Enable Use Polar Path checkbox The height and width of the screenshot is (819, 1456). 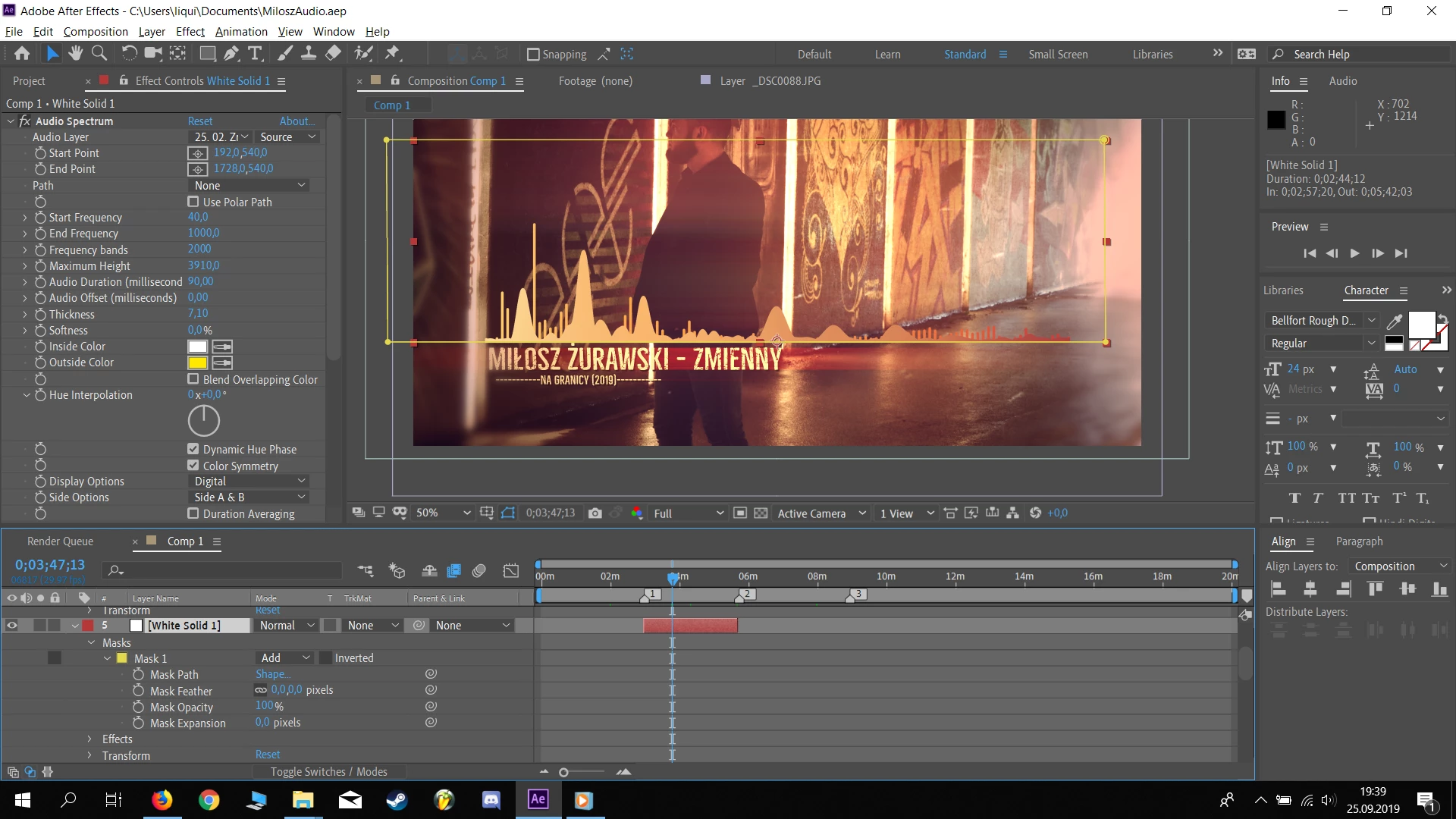193,202
